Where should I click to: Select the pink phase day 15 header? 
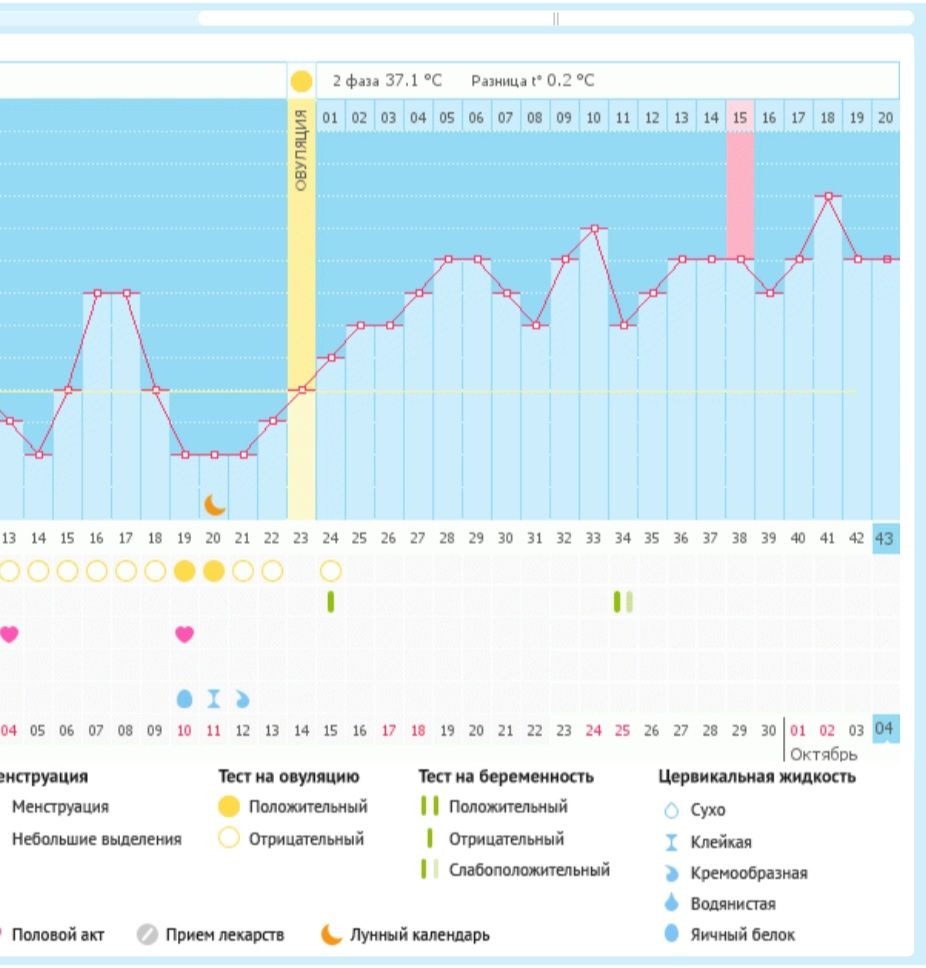pos(740,117)
